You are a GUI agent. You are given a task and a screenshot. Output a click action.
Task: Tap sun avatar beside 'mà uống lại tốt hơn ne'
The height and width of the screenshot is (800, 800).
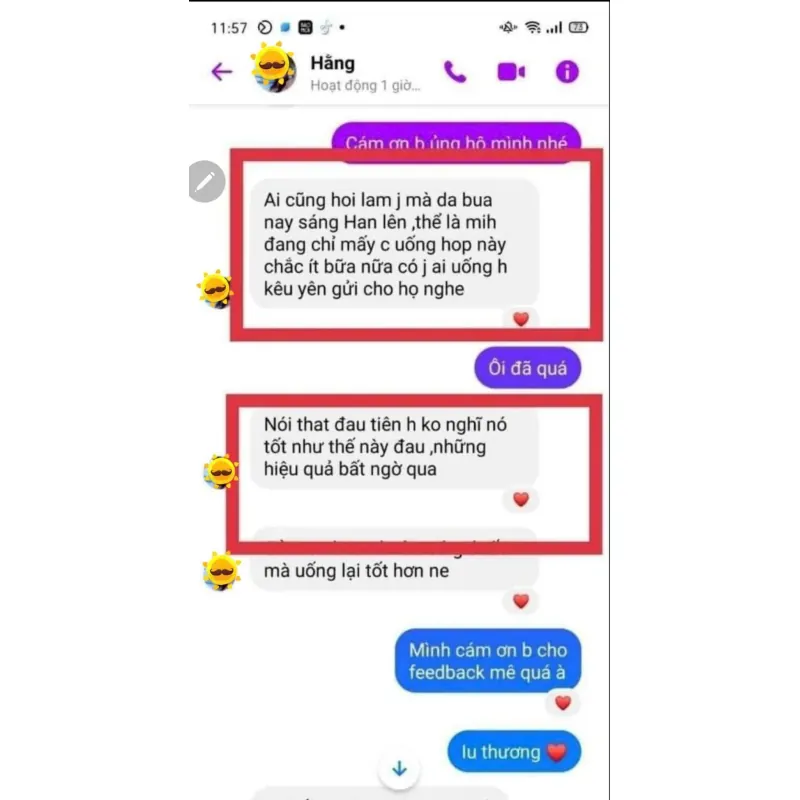[220, 571]
